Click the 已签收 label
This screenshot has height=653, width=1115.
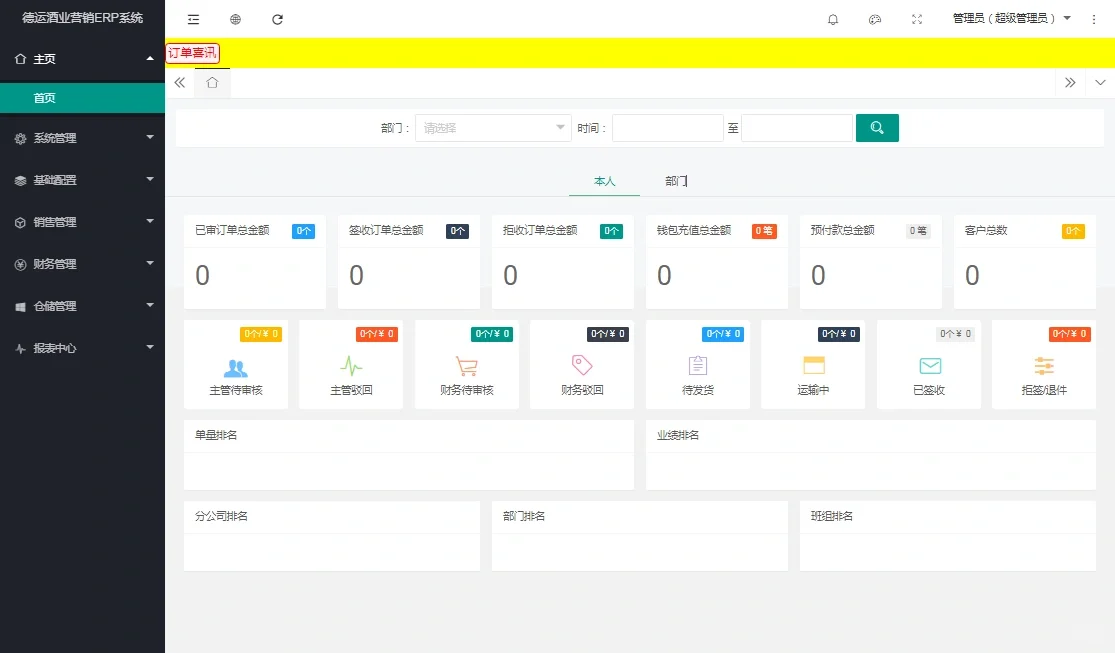pyautogui.click(x=929, y=391)
